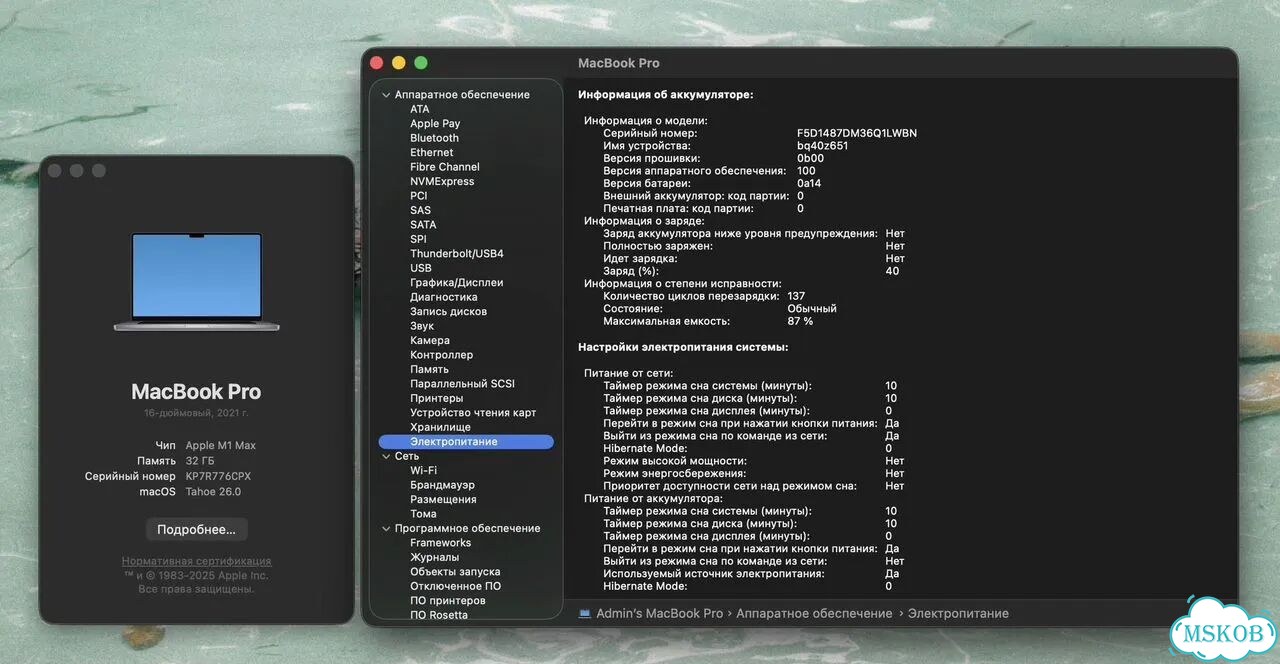
Task: Close the System Information window
Action: click(377, 63)
